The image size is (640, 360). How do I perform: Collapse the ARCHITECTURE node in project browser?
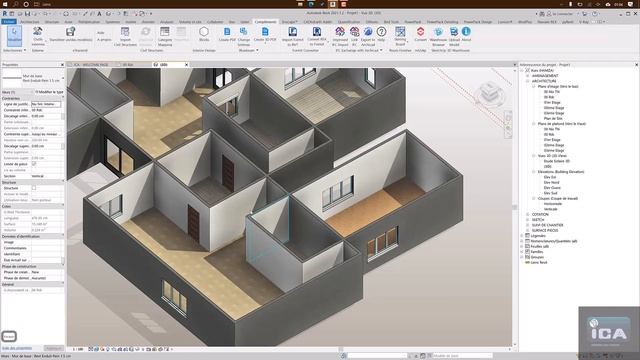pos(528,81)
